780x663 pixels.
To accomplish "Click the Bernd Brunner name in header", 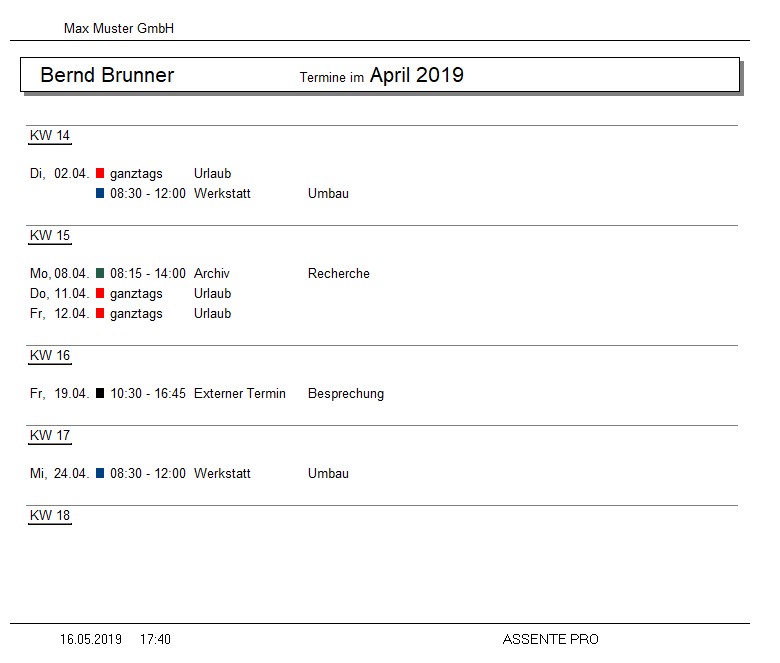I will (x=107, y=76).
